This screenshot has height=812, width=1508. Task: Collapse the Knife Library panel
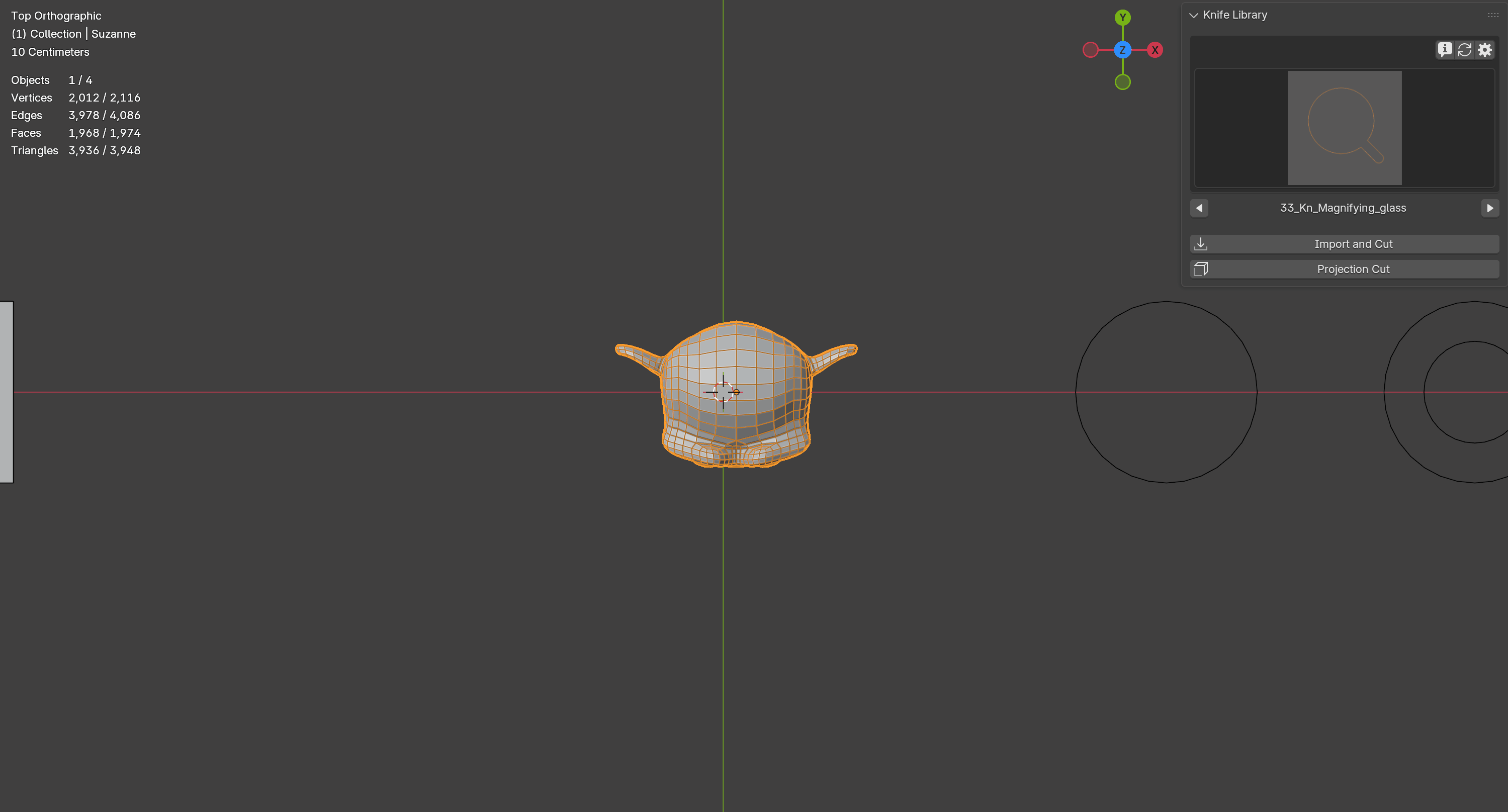point(1194,15)
